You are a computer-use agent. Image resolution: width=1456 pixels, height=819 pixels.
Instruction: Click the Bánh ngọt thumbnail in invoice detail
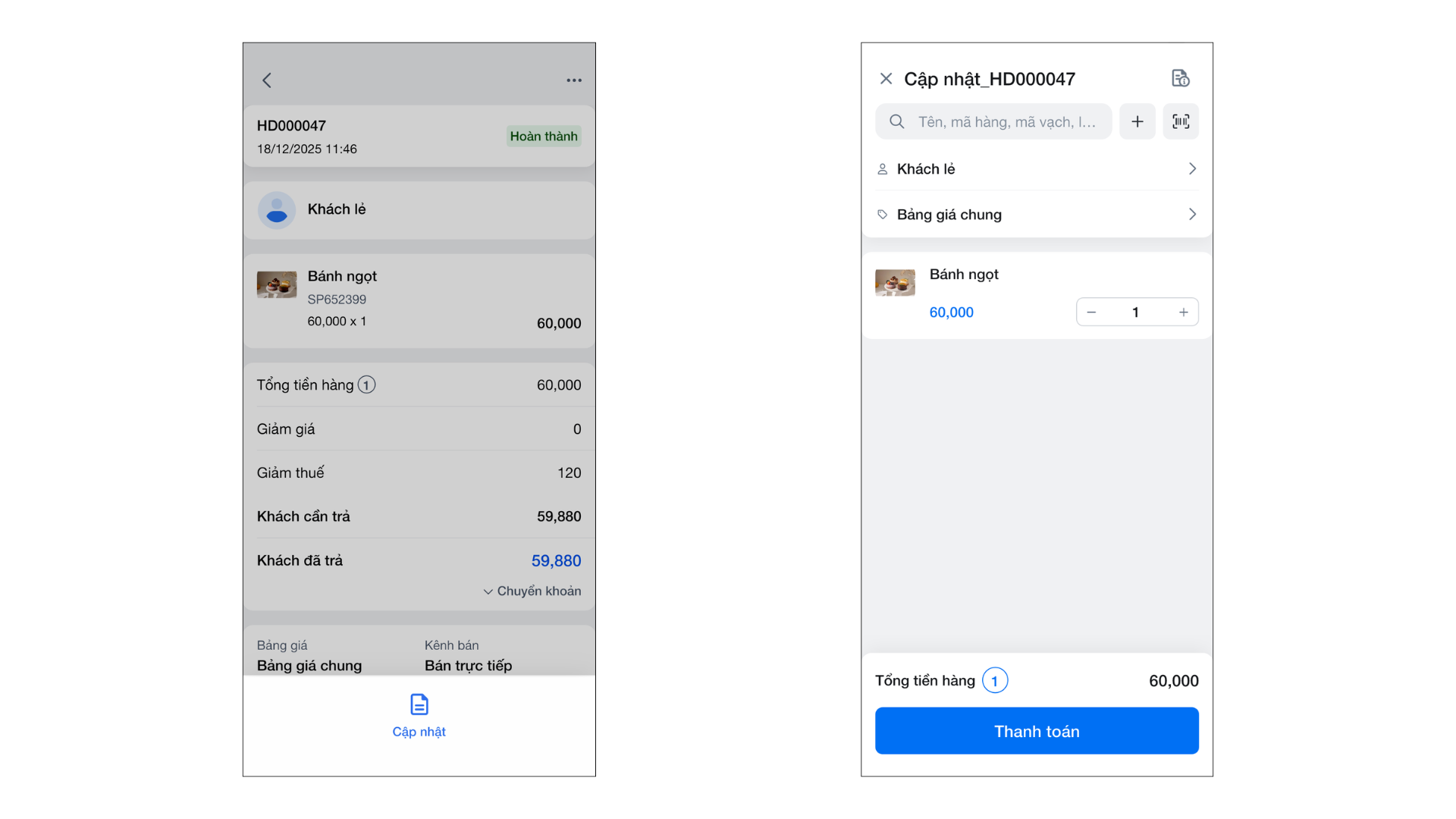(x=277, y=285)
